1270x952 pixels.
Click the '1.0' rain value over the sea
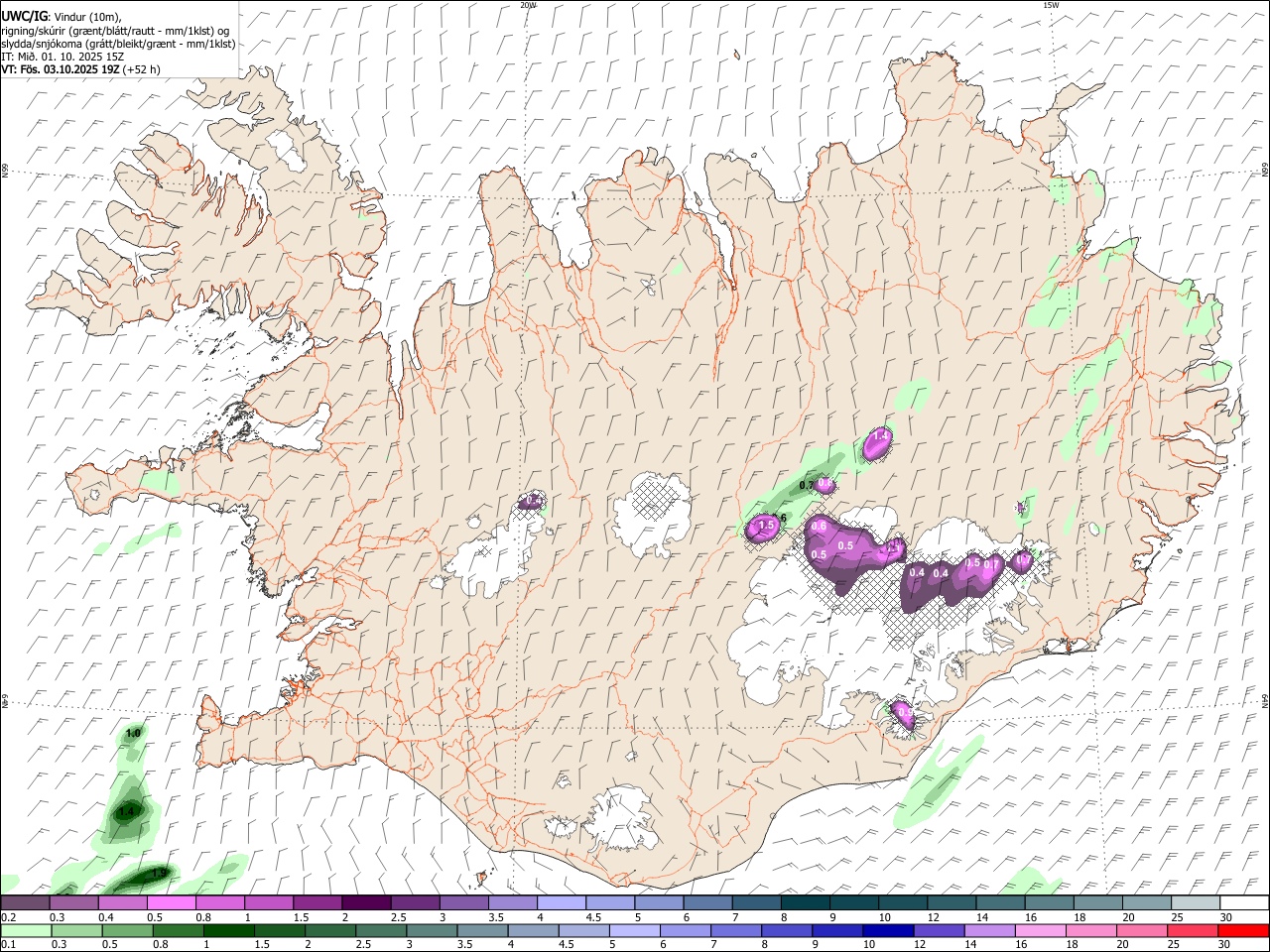pyautogui.click(x=134, y=732)
